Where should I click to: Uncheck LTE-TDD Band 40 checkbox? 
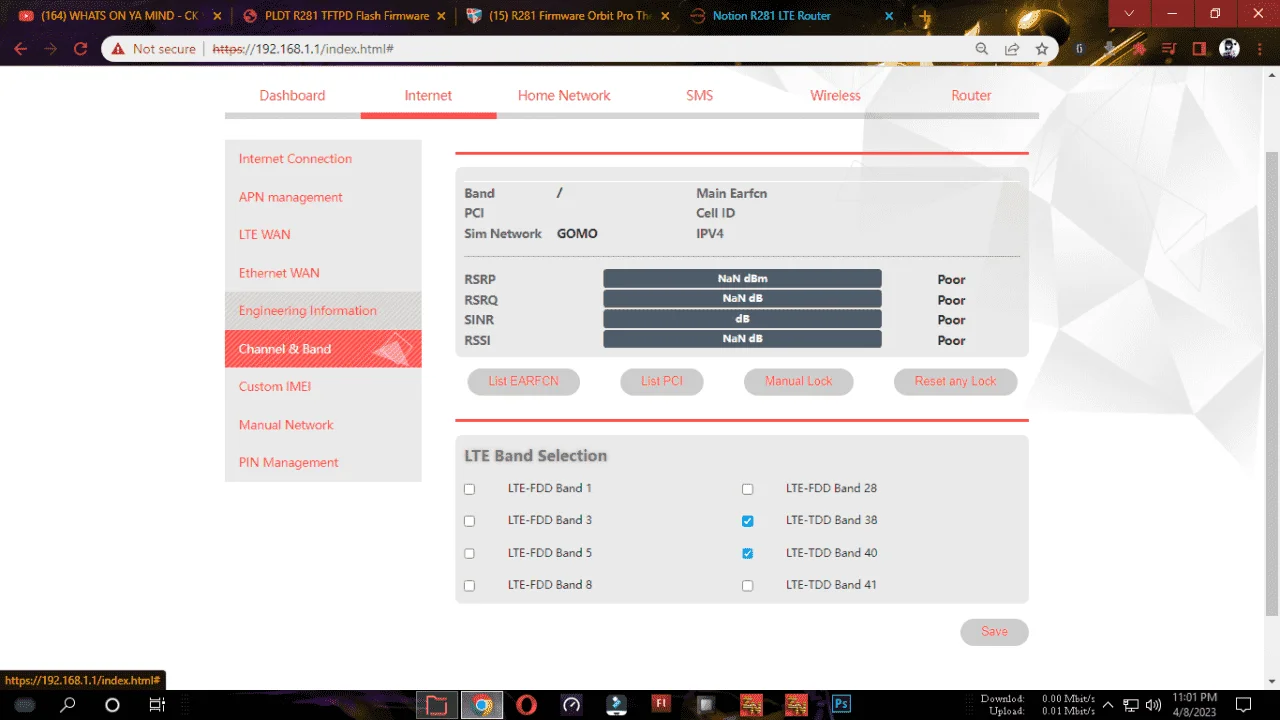[x=747, y=553]
